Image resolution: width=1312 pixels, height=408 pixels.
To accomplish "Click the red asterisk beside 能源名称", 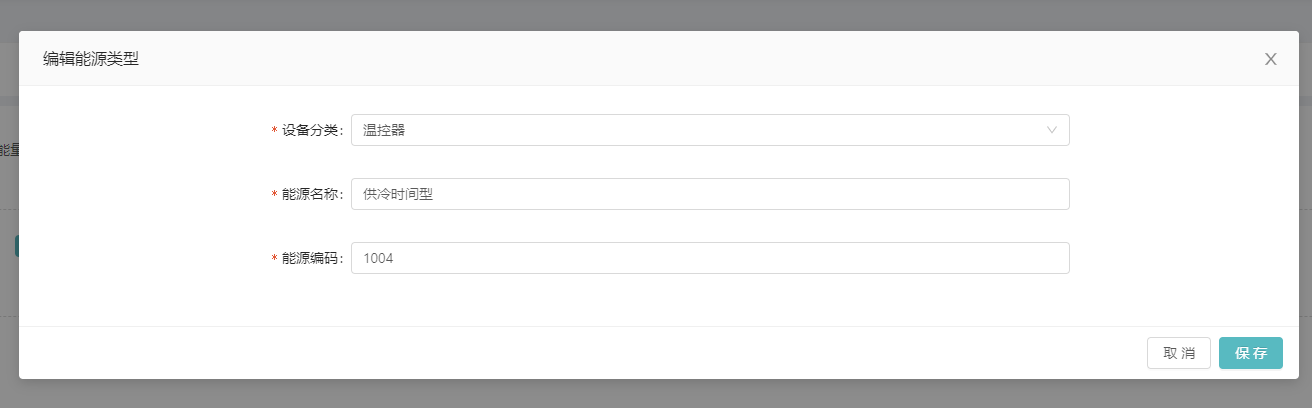I will [275, 195].
